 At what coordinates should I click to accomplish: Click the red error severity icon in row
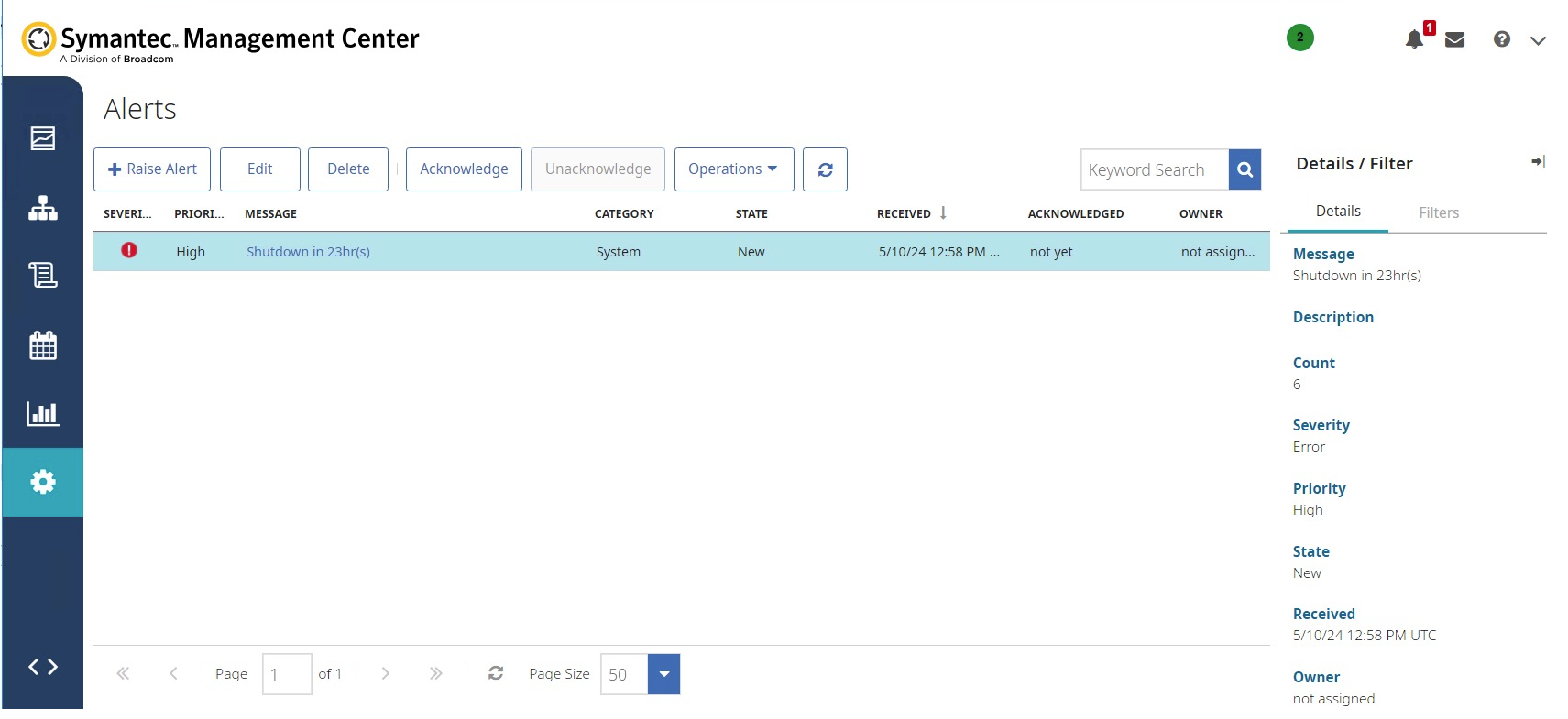click(129, 250)
